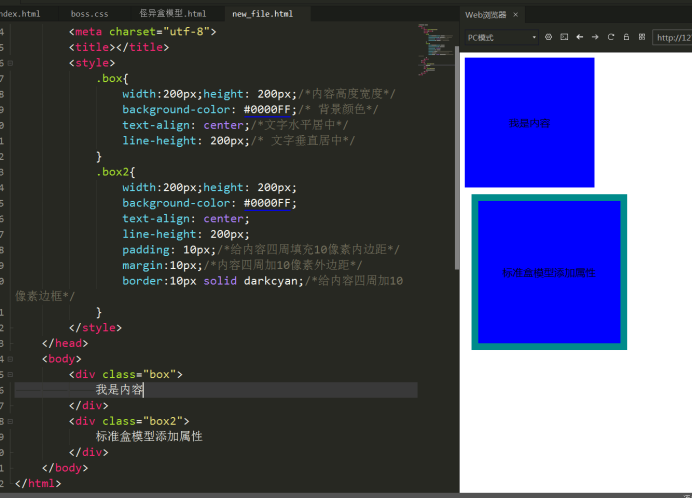Switch to the 怪异盒模型.html tab
This screenshot has width=692, height=498.
tap(173, 14)
